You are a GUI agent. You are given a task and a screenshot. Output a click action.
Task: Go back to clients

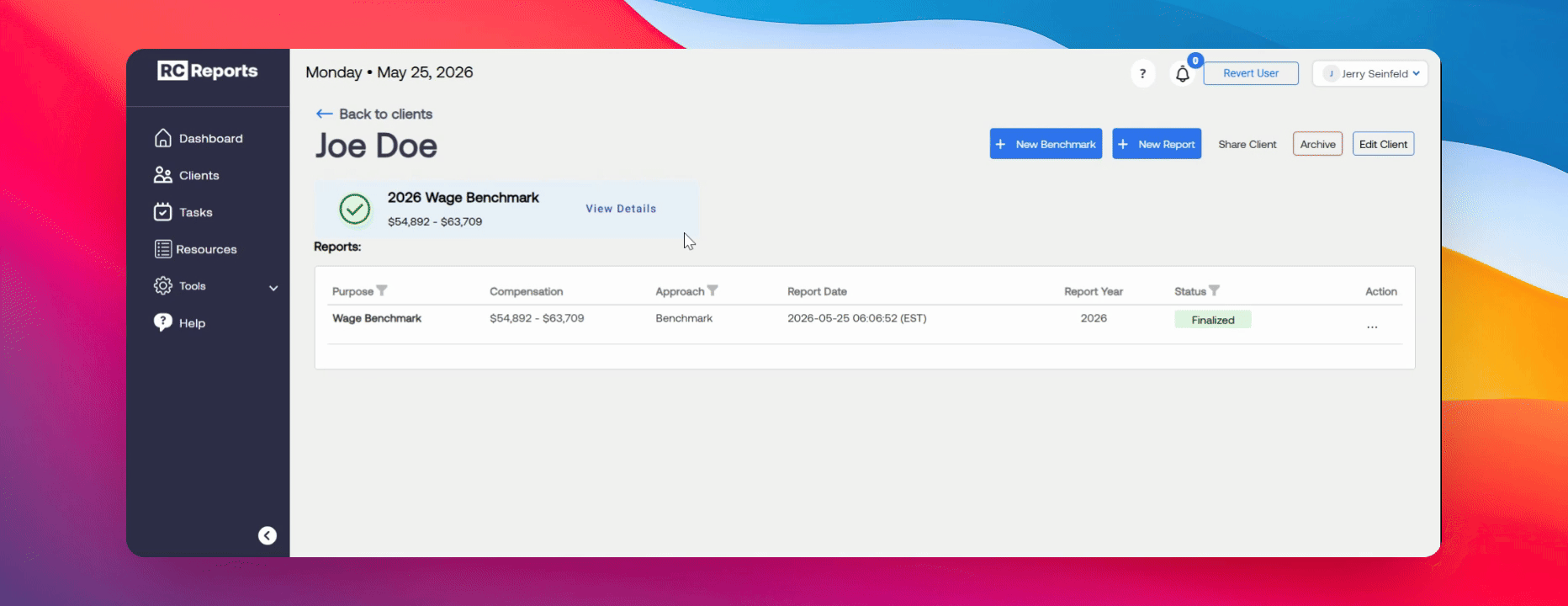(x=374, y=114)
